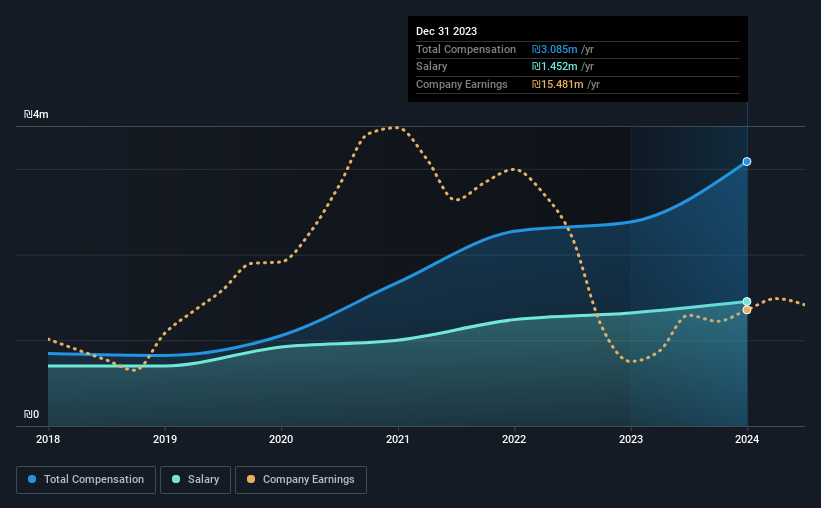Viewport: 821px width, 508px height.
Task: Toggle the Company Earnings legend button
Action: [x=301, y=480]
